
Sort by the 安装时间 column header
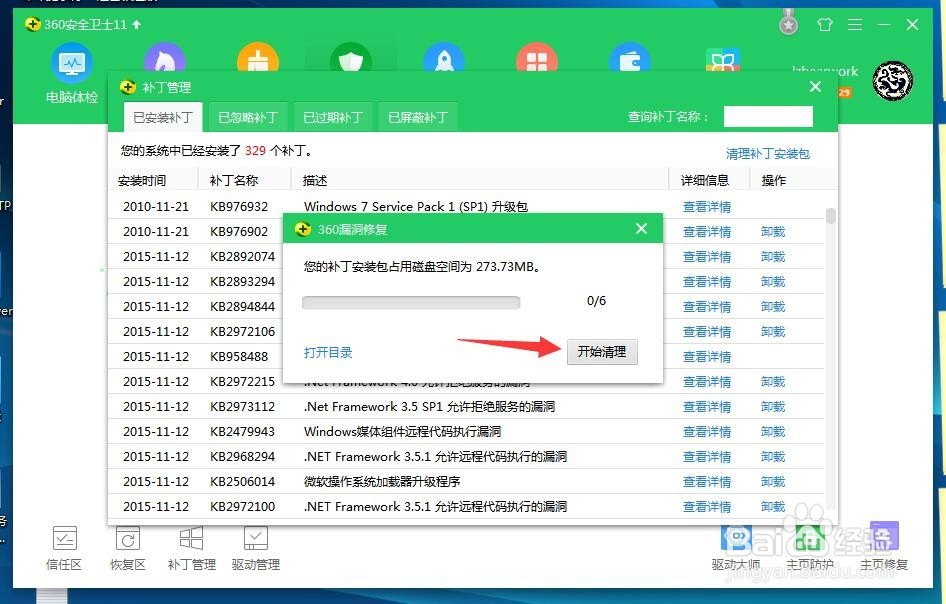[x=142, y=180]
